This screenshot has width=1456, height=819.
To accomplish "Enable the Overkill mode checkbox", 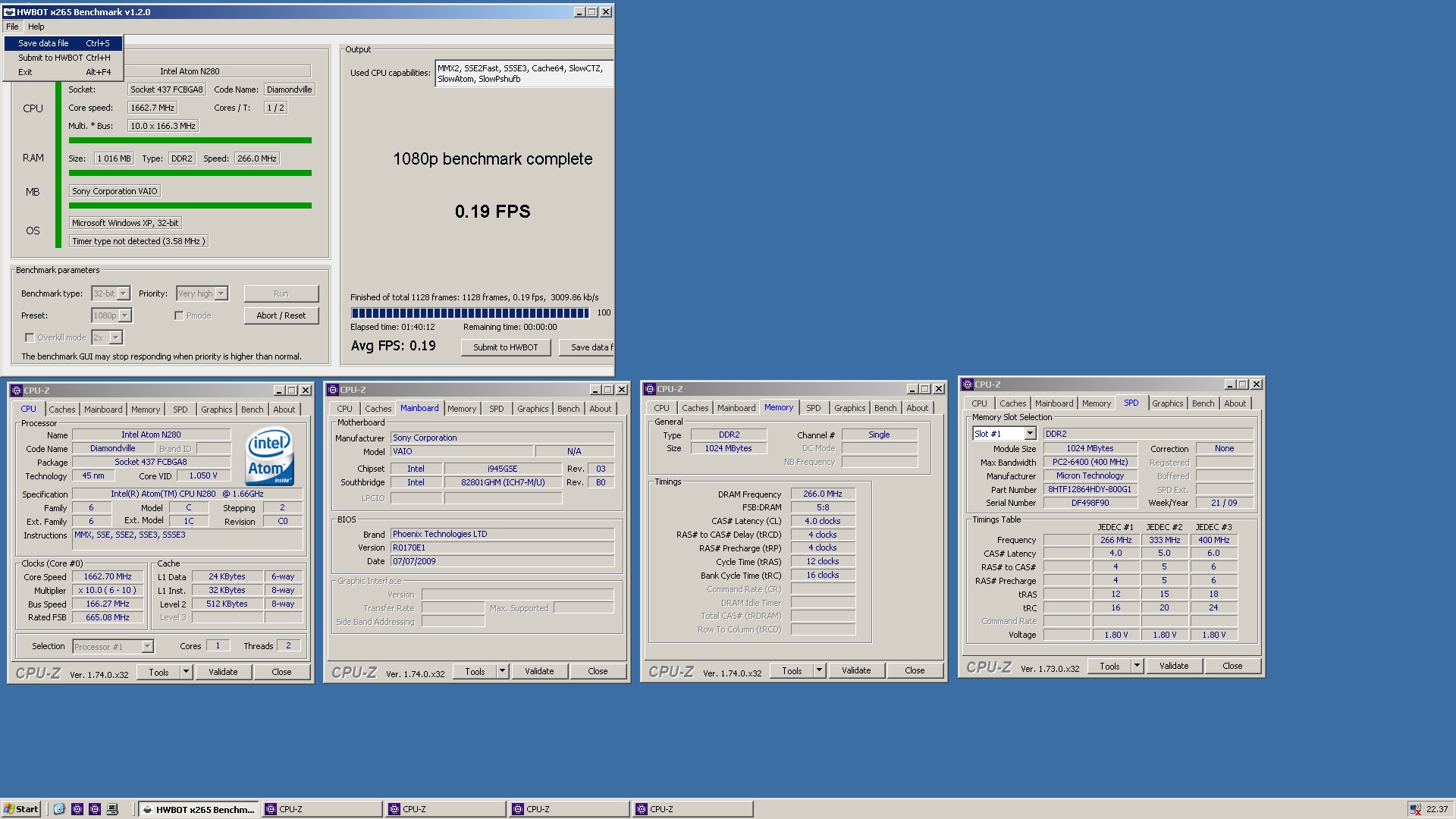I will 30,337.
